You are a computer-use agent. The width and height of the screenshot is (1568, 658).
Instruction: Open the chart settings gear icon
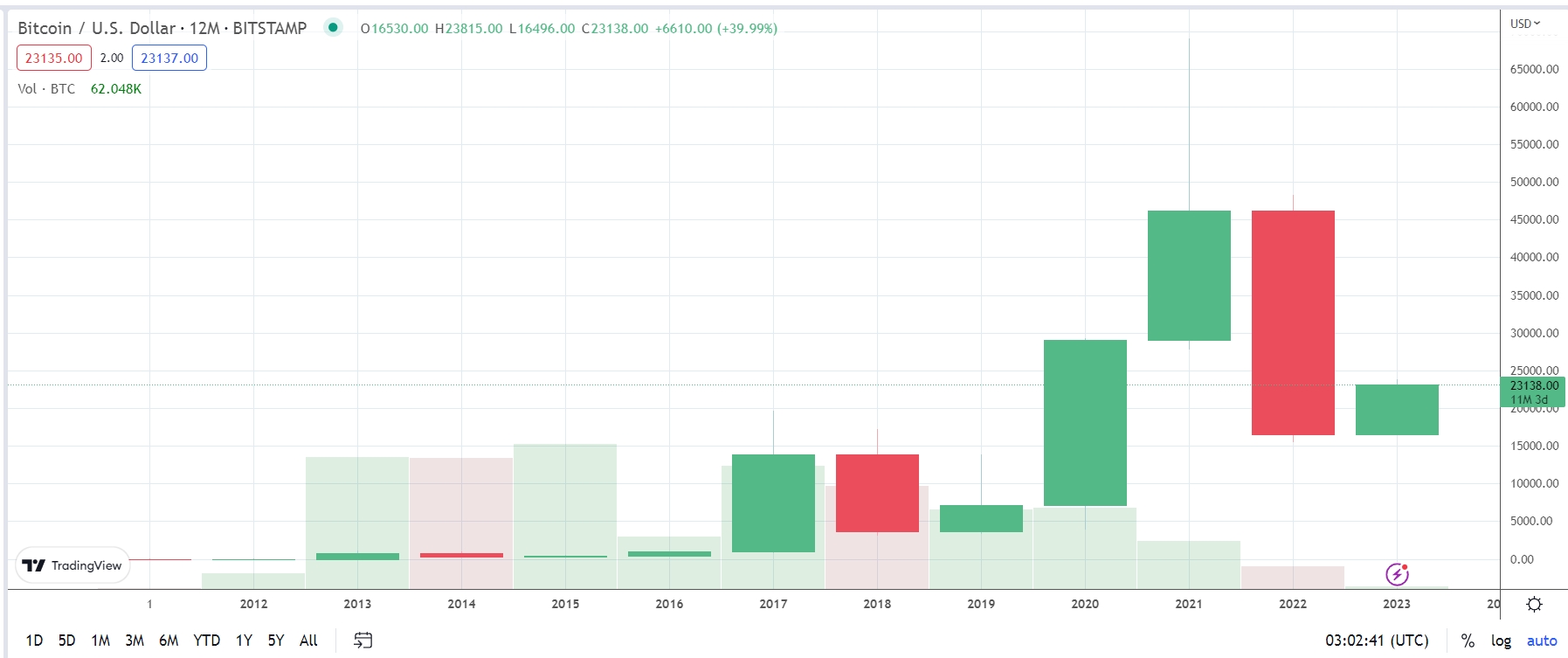(1534, 604)
